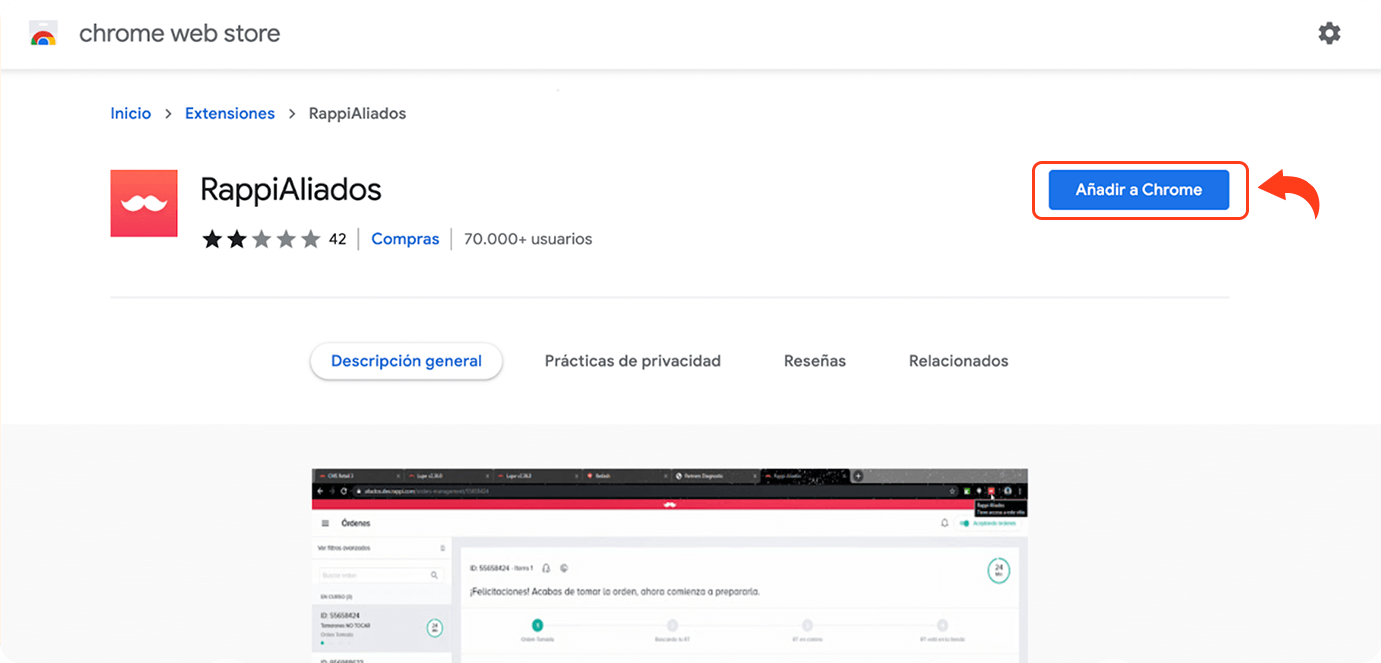Click the two-star rating display
This screenshot has width=1381, height=663.
(x=261, y=239)
